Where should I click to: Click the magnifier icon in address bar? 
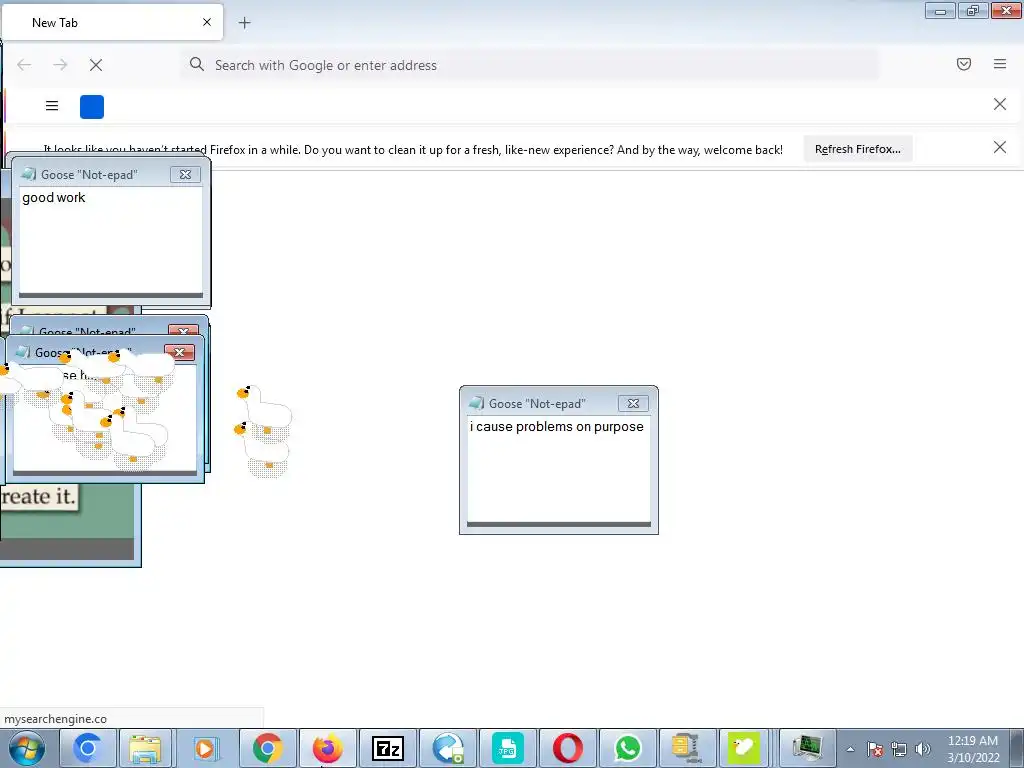point(197,64)
